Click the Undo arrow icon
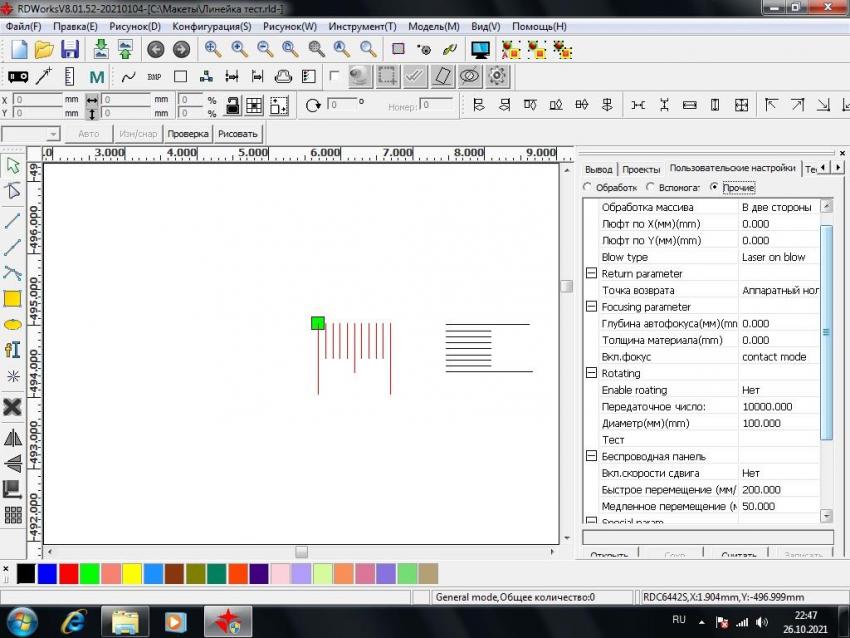Screen dimensions: 850x638 click(x=155, y=49)
